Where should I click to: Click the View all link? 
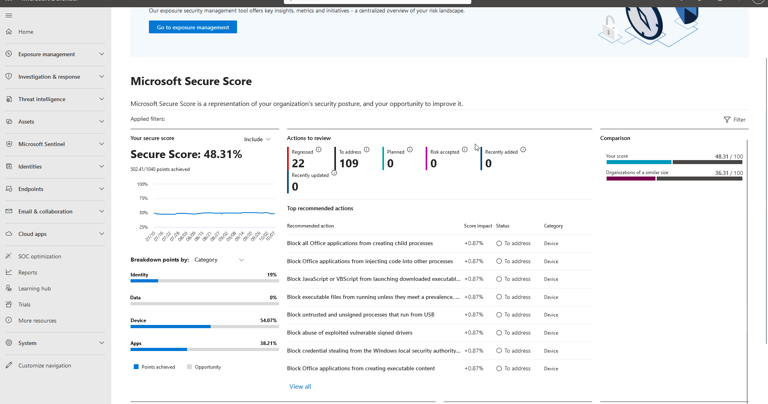[300, 386]
